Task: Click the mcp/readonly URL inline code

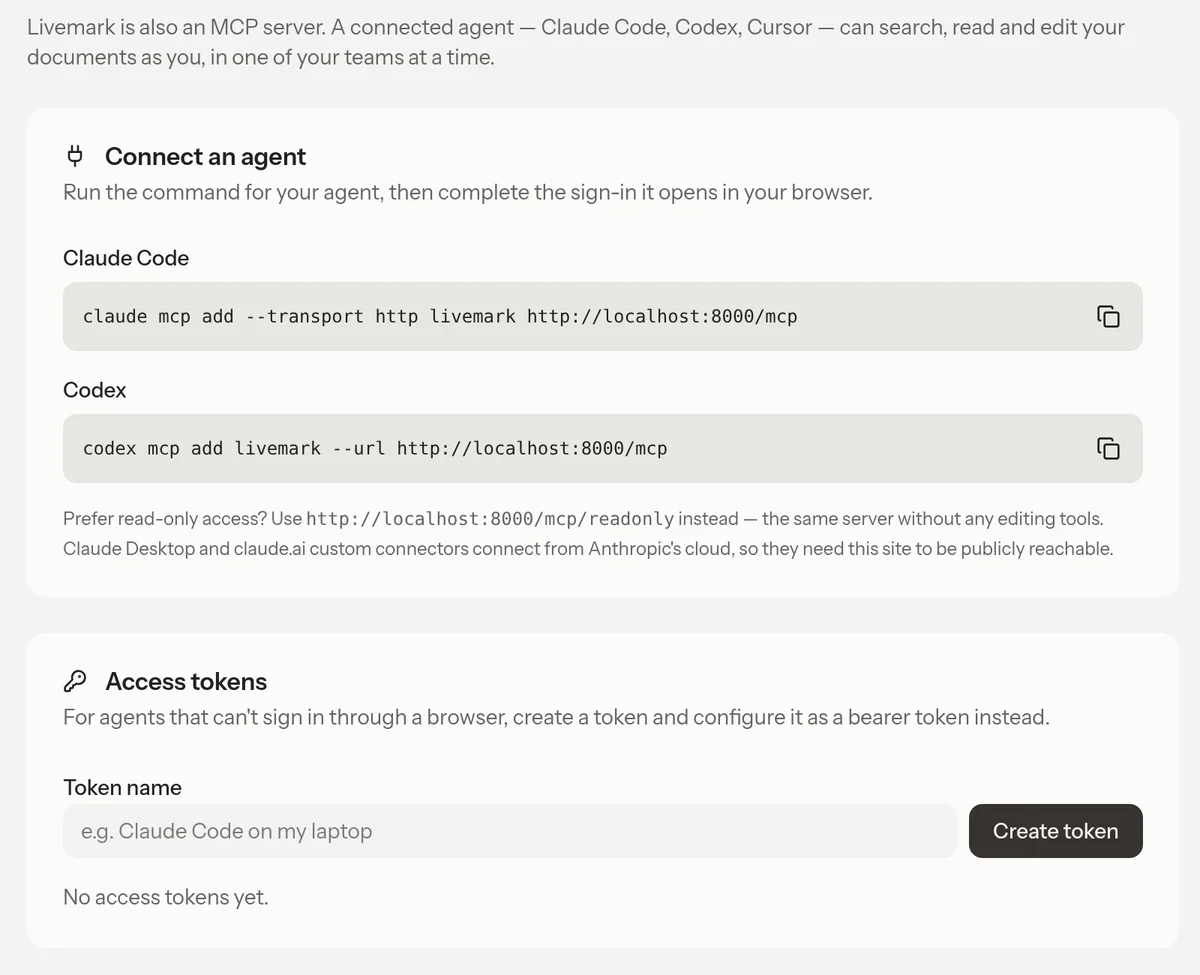Action: (x=490, y=519)
